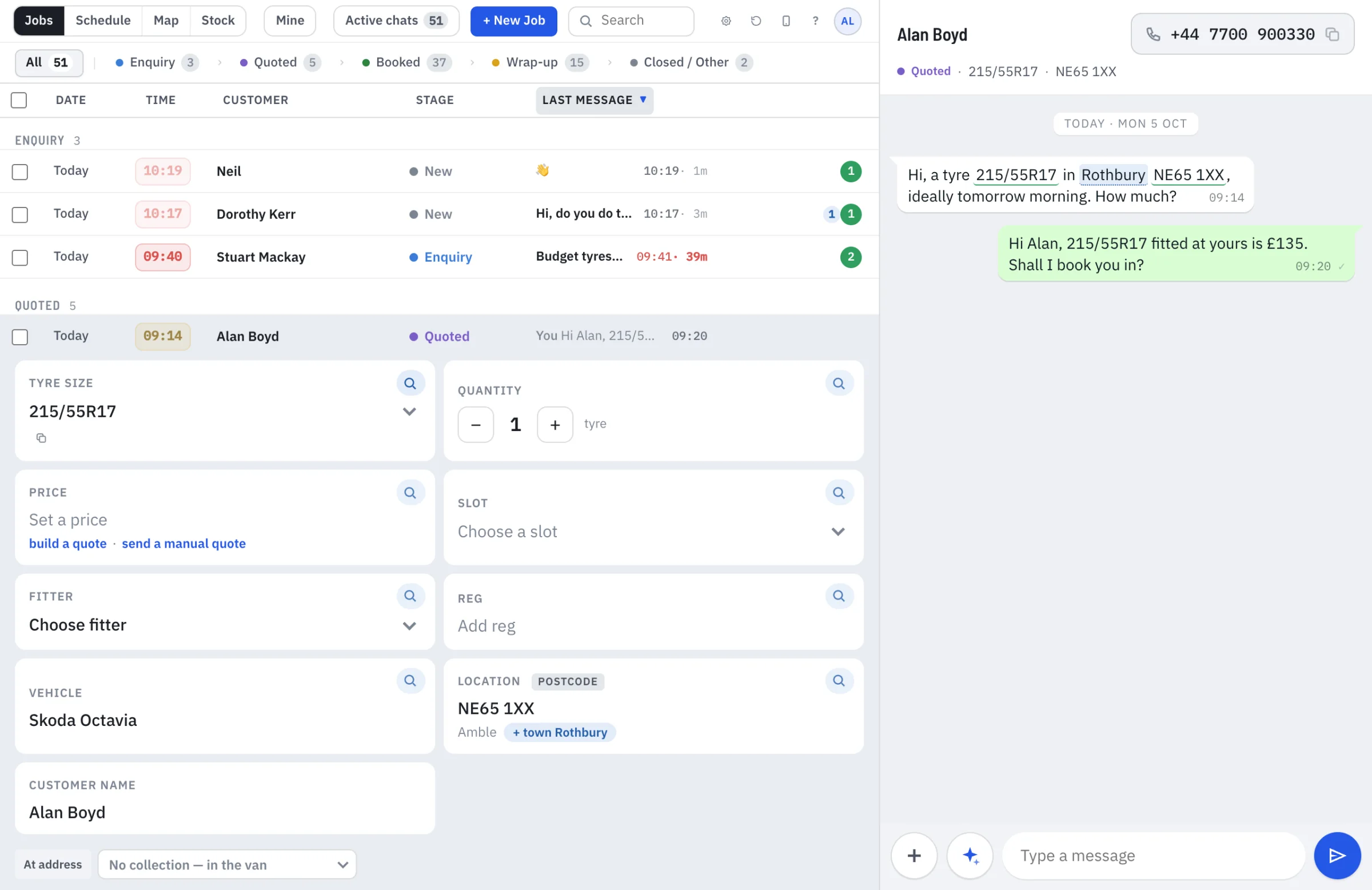Click the settings gear icon in top bar

coord(726,21)
